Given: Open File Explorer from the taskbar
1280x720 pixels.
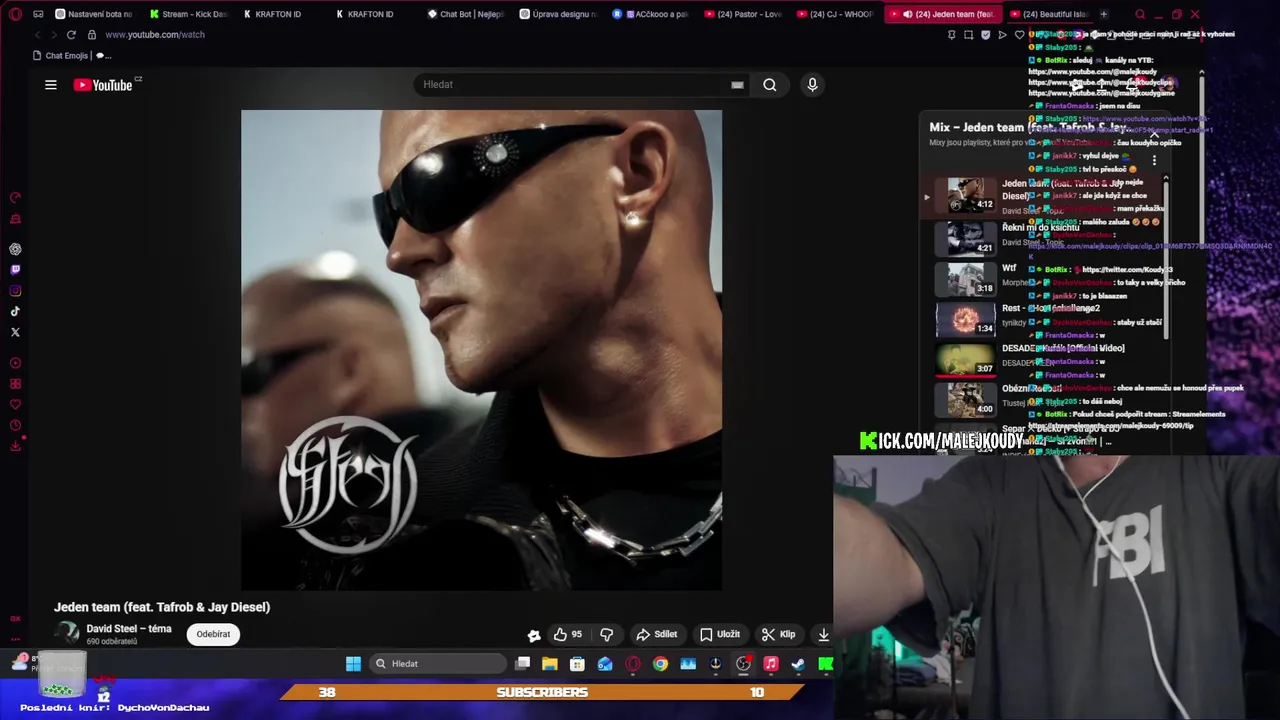Looking at the screenshot, I should coord(550,664).
